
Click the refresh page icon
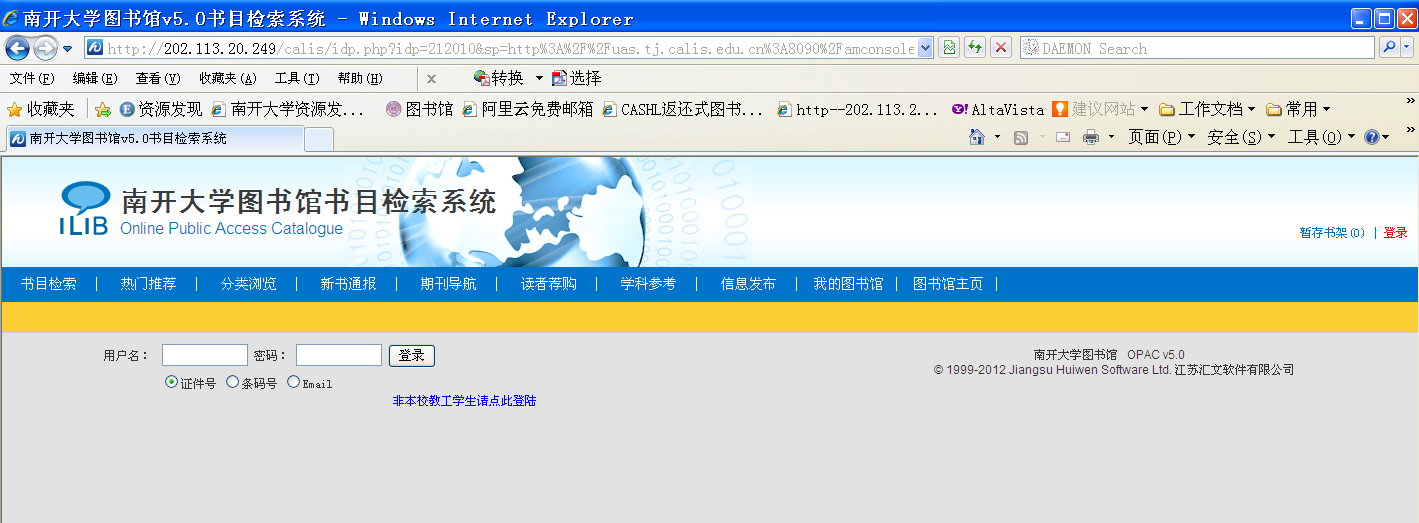(975, 48)
